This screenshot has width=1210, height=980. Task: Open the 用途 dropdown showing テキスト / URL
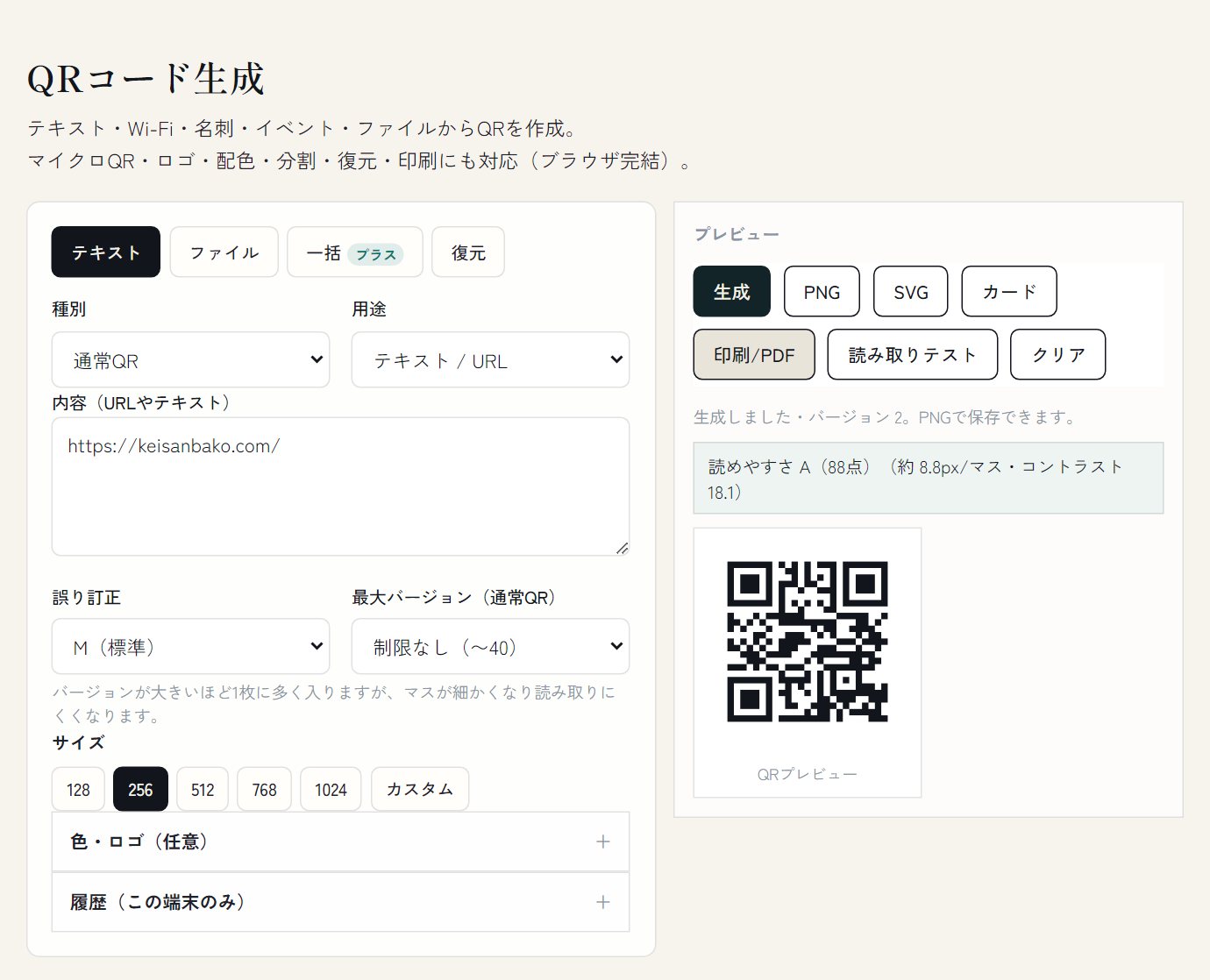(491, 360)
